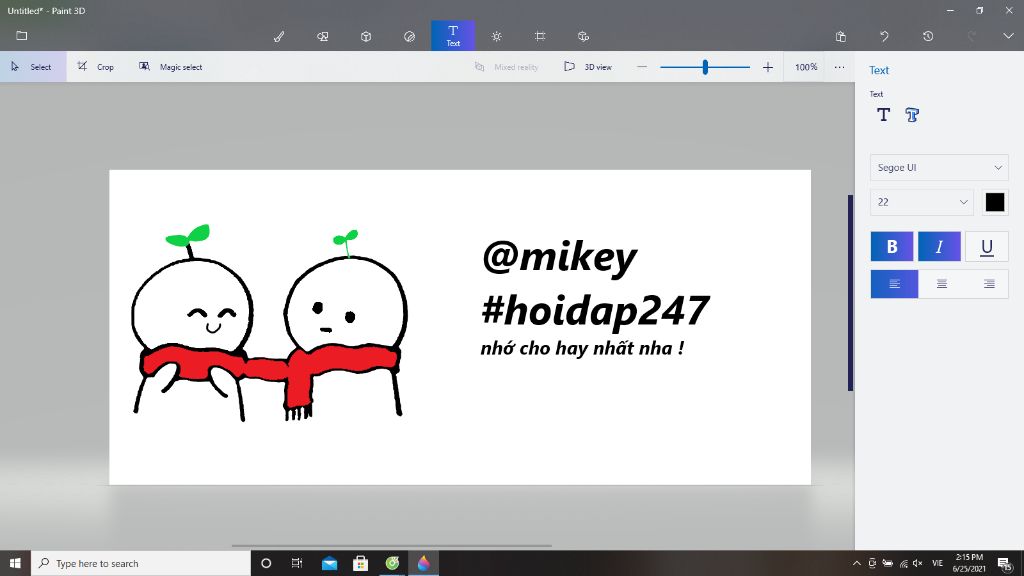Open Cortana from taskbar
1024x576 pixels.
[x=266, y=563]
